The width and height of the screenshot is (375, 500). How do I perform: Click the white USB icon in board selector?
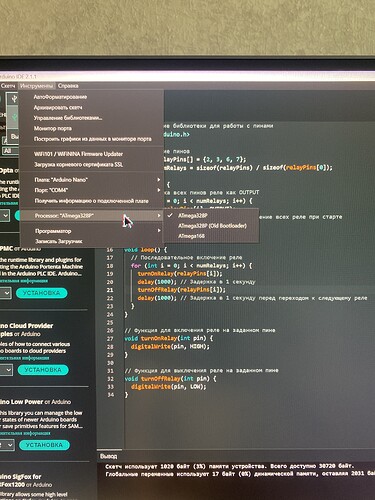(x=14, y=99)
